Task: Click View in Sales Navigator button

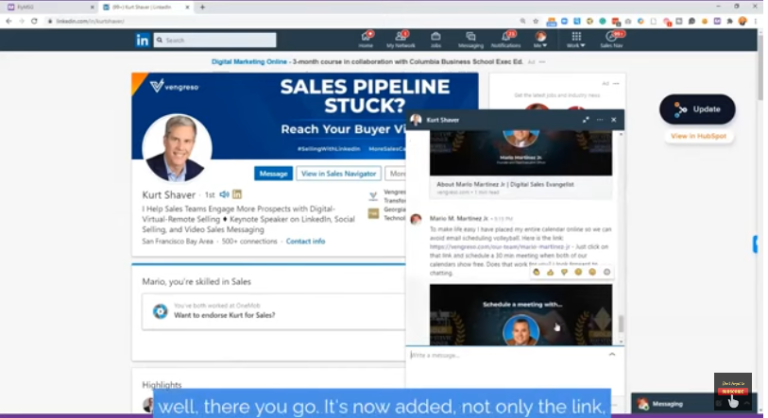Action: pyautogui.click(x=338, y=173)
